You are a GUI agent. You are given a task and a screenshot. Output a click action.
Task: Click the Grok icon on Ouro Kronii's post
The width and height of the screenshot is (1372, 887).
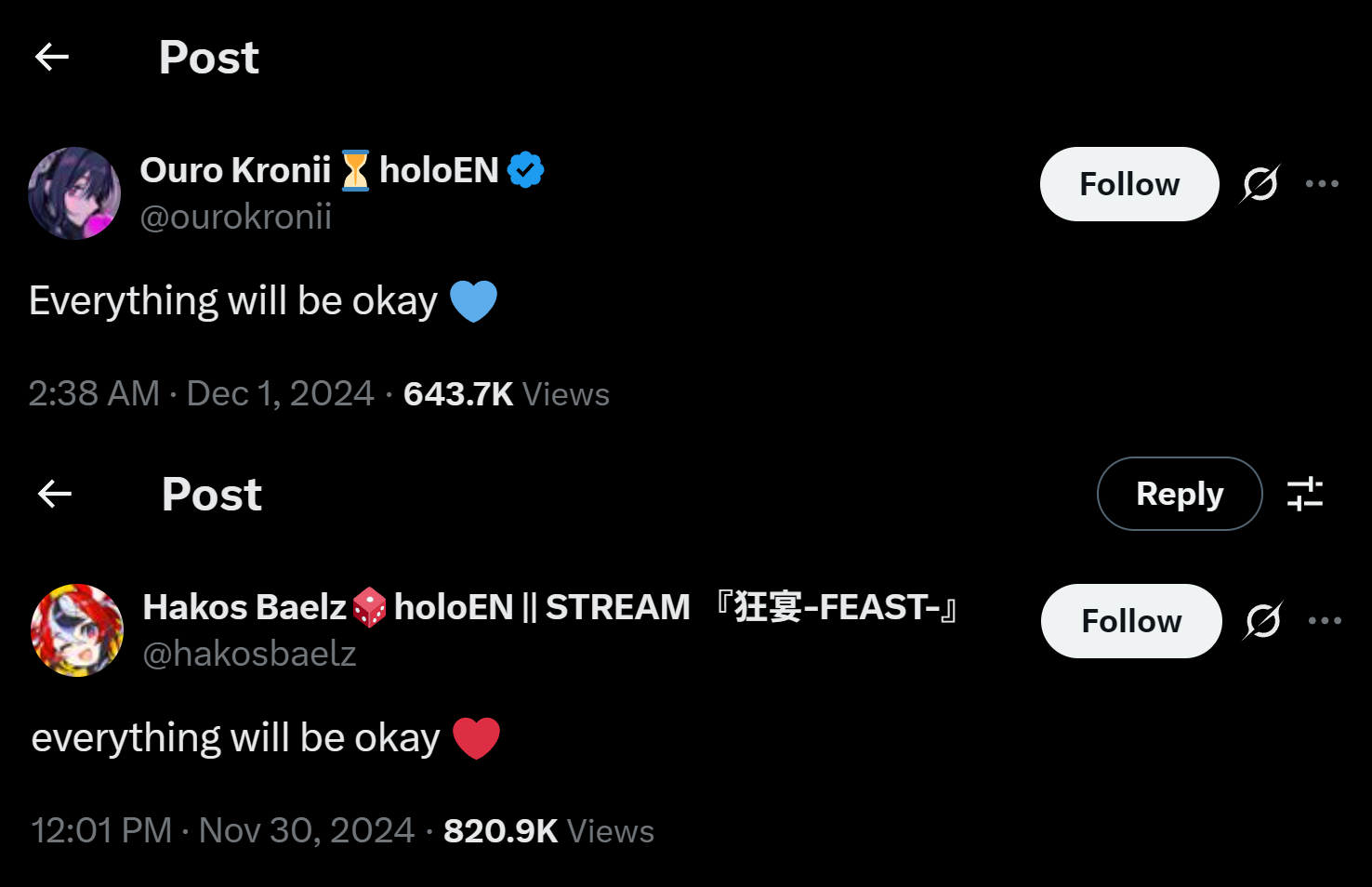tap(1260, 184)
